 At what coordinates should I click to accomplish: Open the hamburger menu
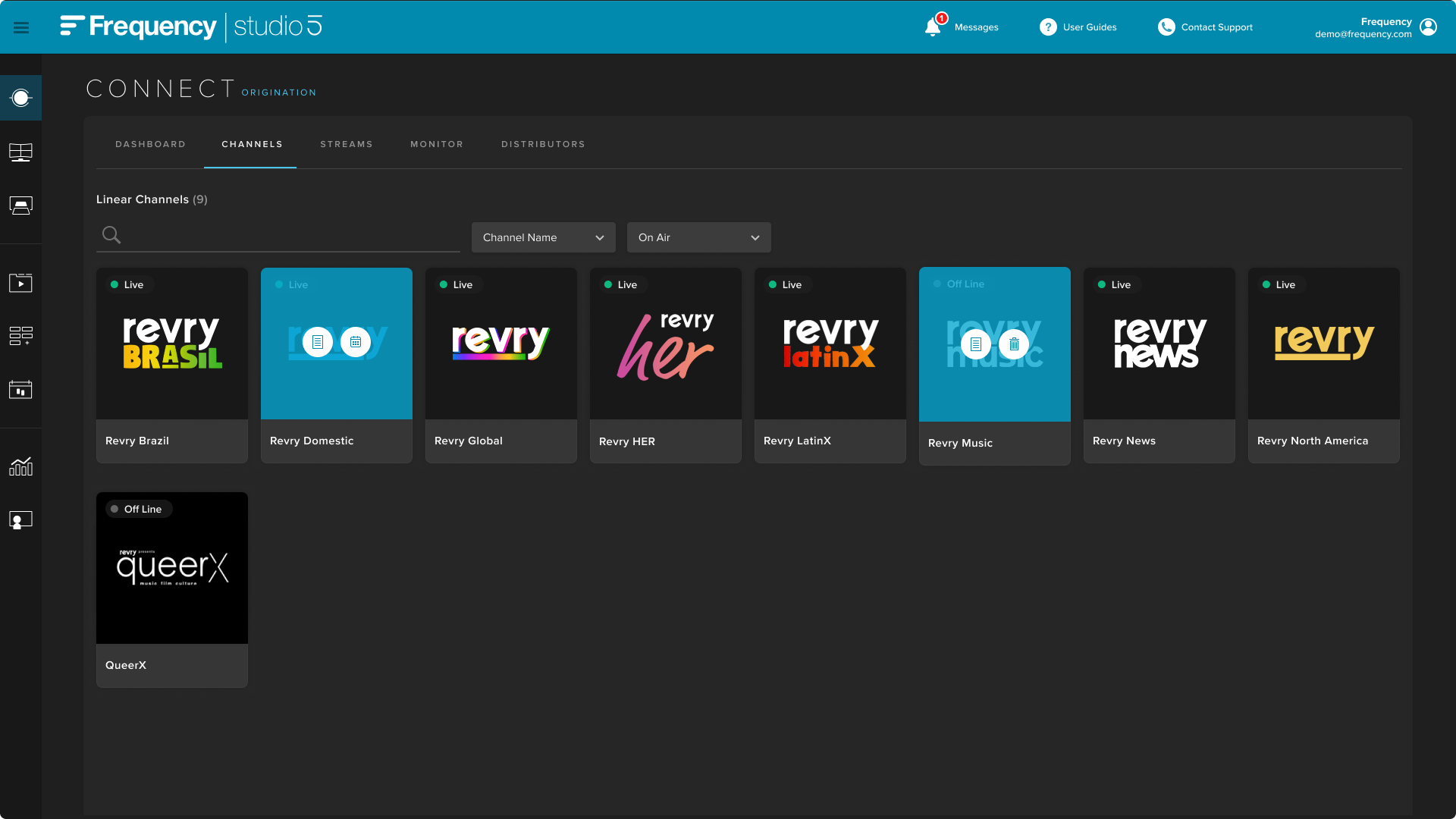point(21,27)
